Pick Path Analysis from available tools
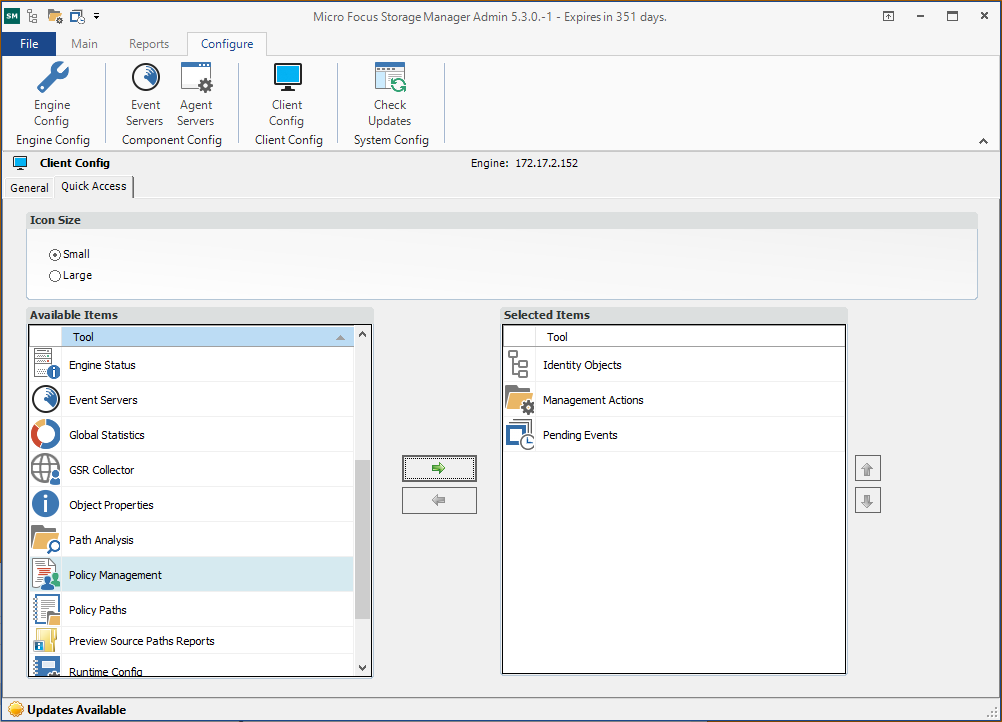The image size is (1002, 722). [101, 540]
